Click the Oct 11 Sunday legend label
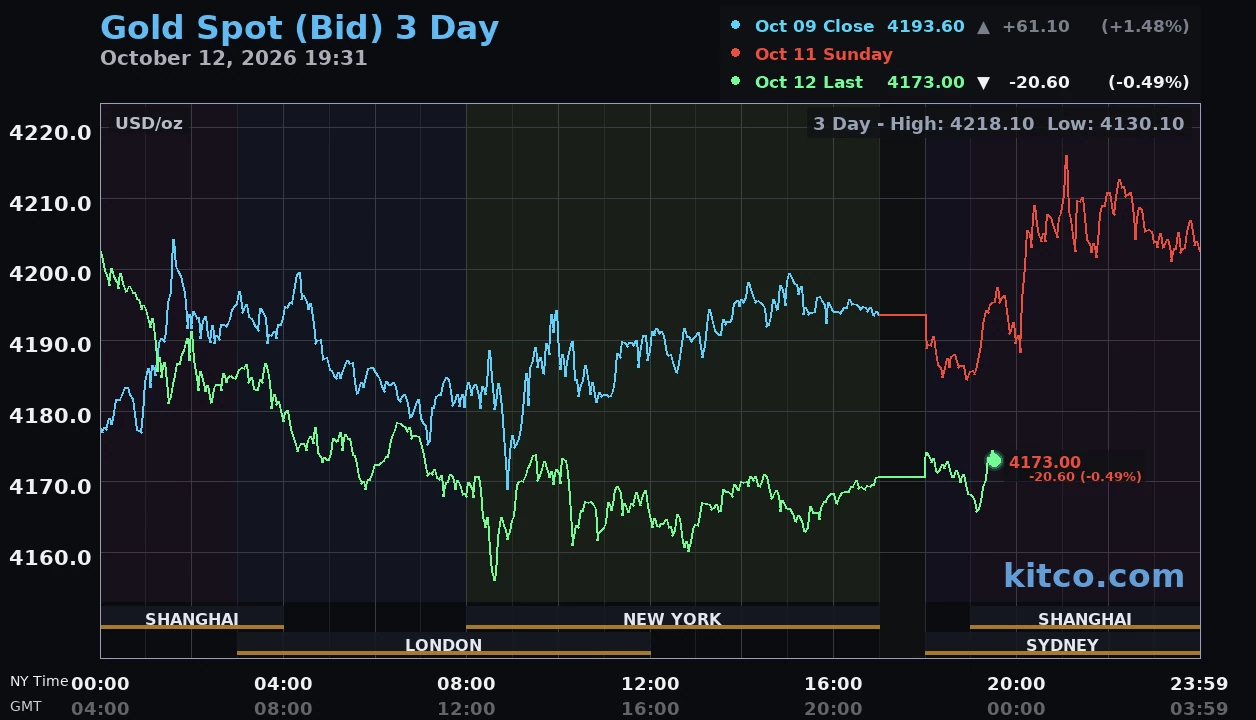Image resolution: width=1256 pixels, height=720 pixels. tap(824, 54)
